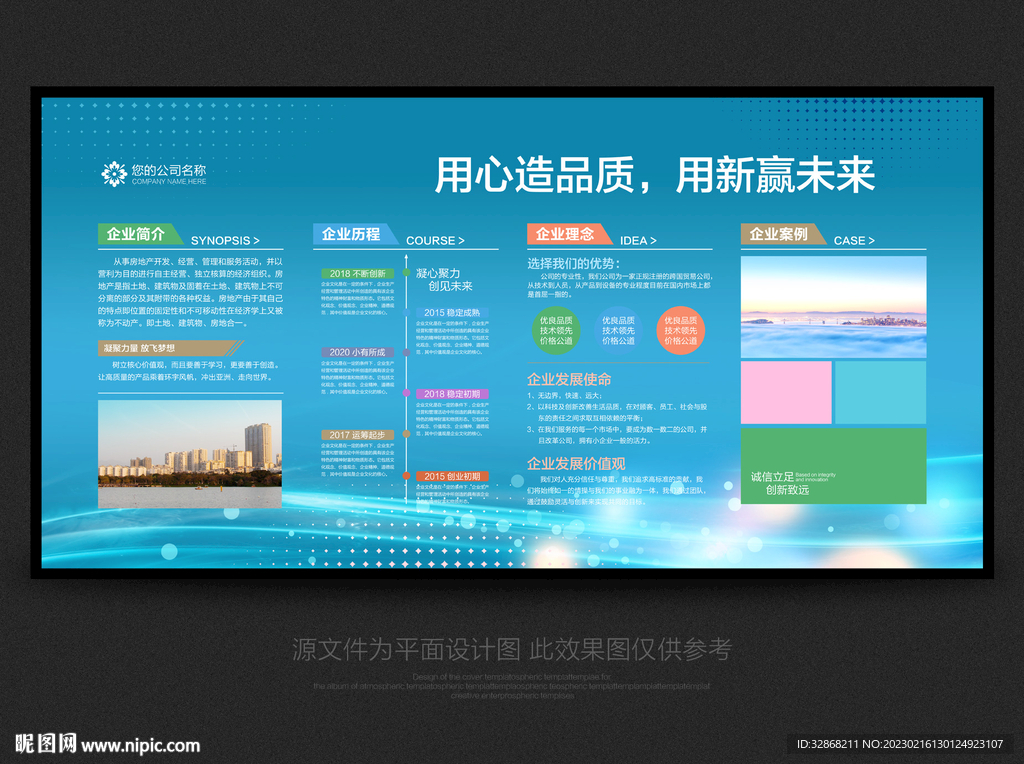Open the sky and clouds panorama image
Image resolution: width=1024 pixels, height=764 pixels.
833,307
